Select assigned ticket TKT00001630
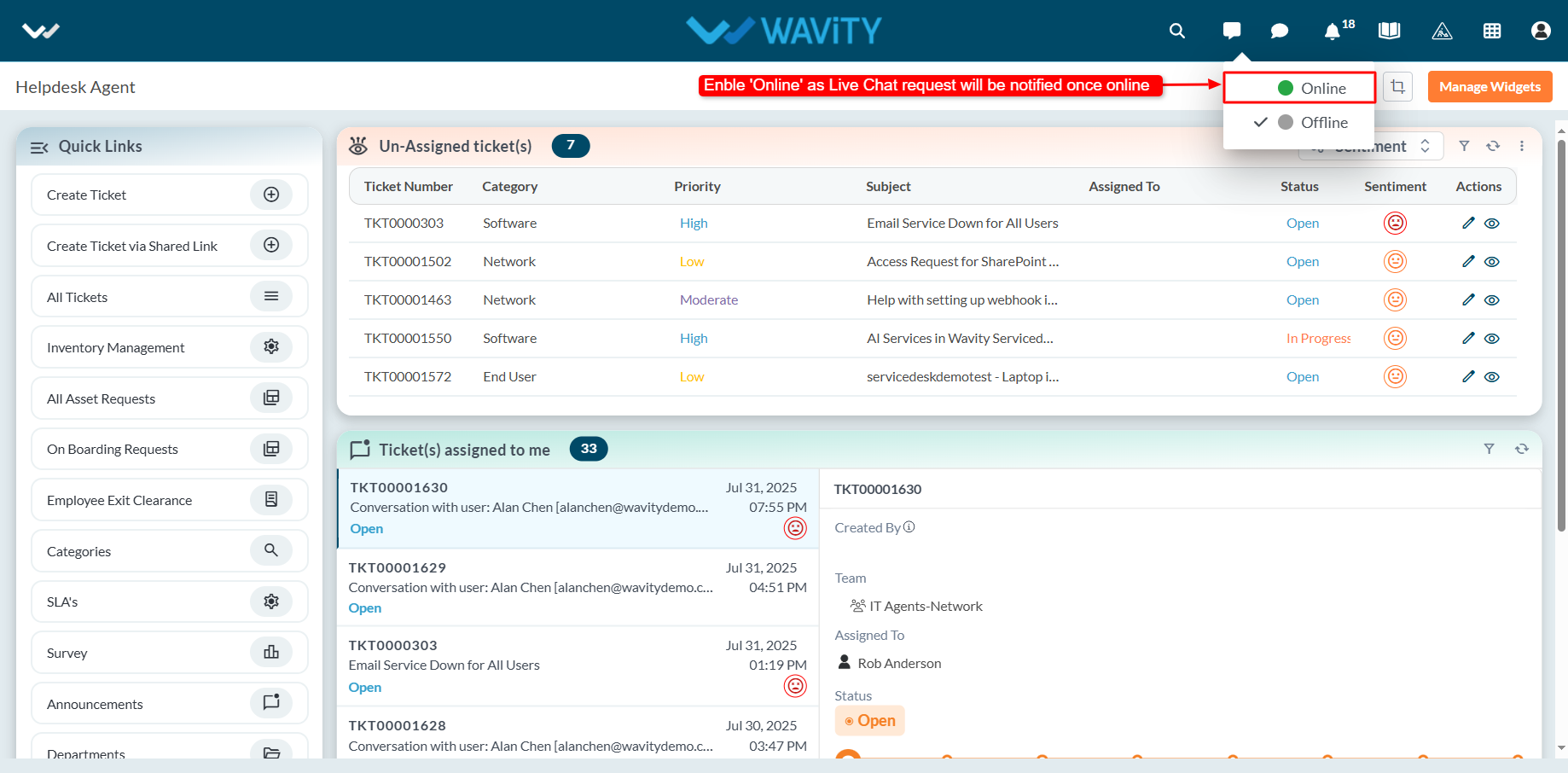 (578, 509)
